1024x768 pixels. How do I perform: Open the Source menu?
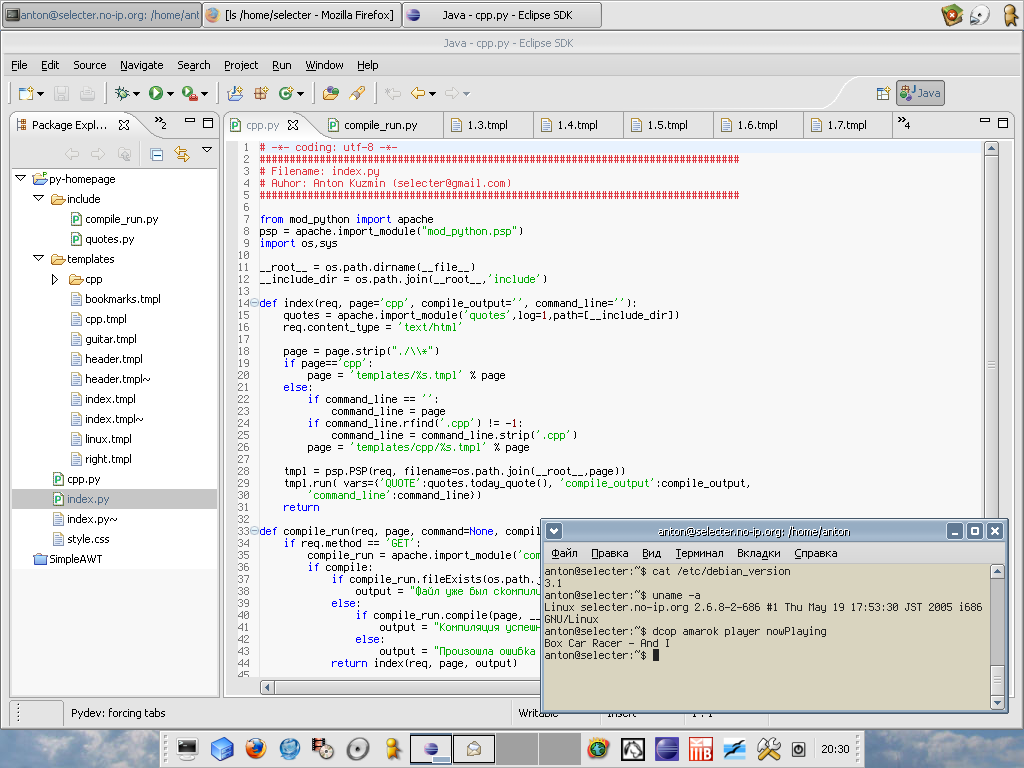89,65
